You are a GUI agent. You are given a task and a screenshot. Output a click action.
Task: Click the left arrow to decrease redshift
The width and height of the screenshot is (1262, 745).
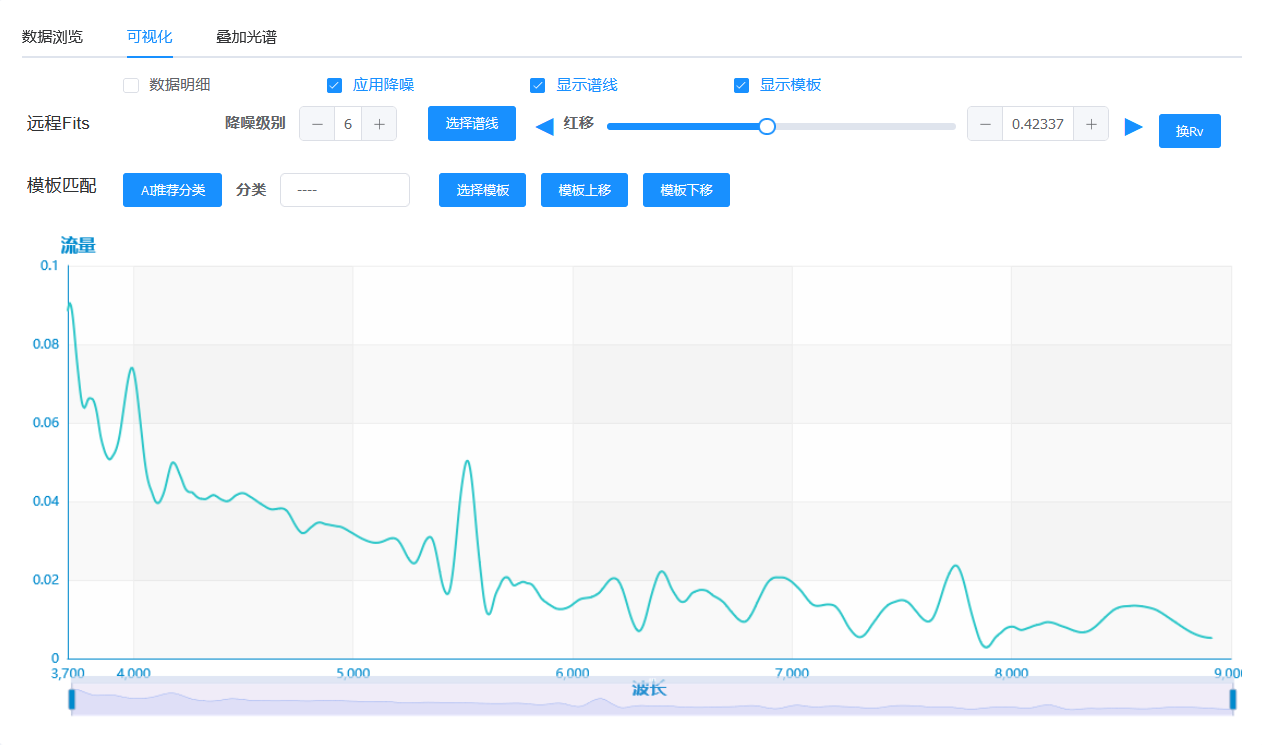click(x=545, y=126)
